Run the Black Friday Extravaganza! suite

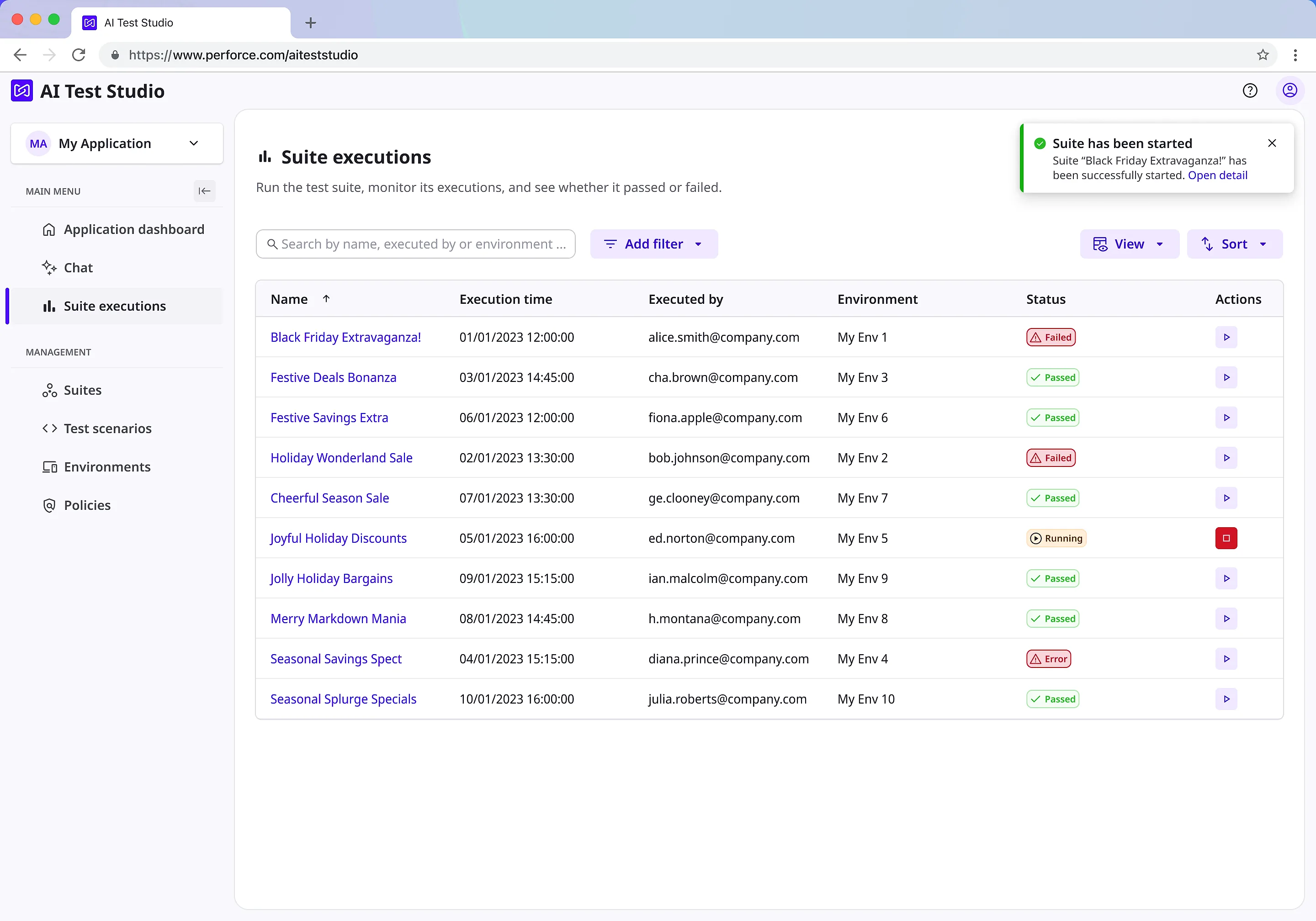click(1226, 337)
